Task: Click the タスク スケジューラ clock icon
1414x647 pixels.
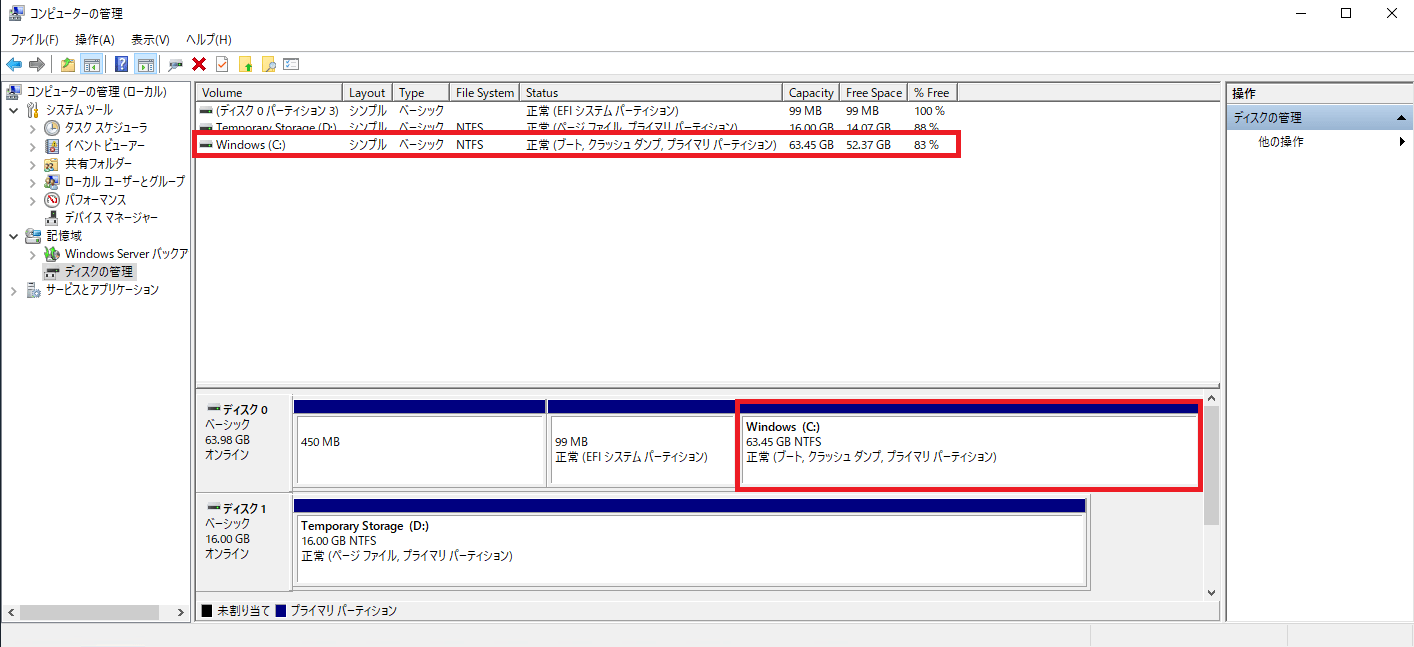Action: tap(52, 127)
